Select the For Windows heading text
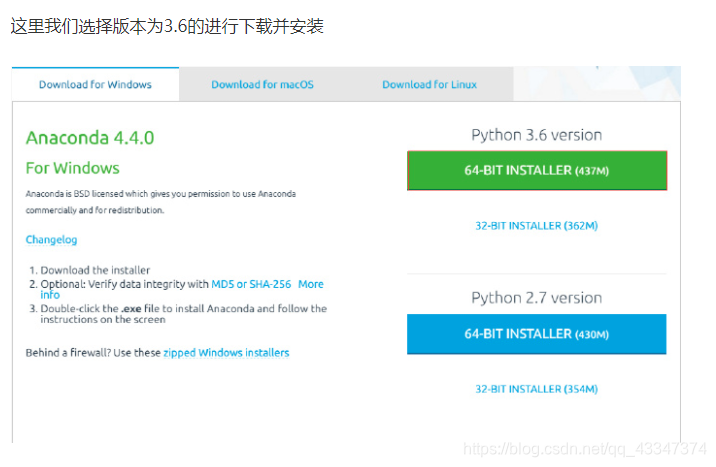Screen dimensions: 716x467 [x=73, y=168]
